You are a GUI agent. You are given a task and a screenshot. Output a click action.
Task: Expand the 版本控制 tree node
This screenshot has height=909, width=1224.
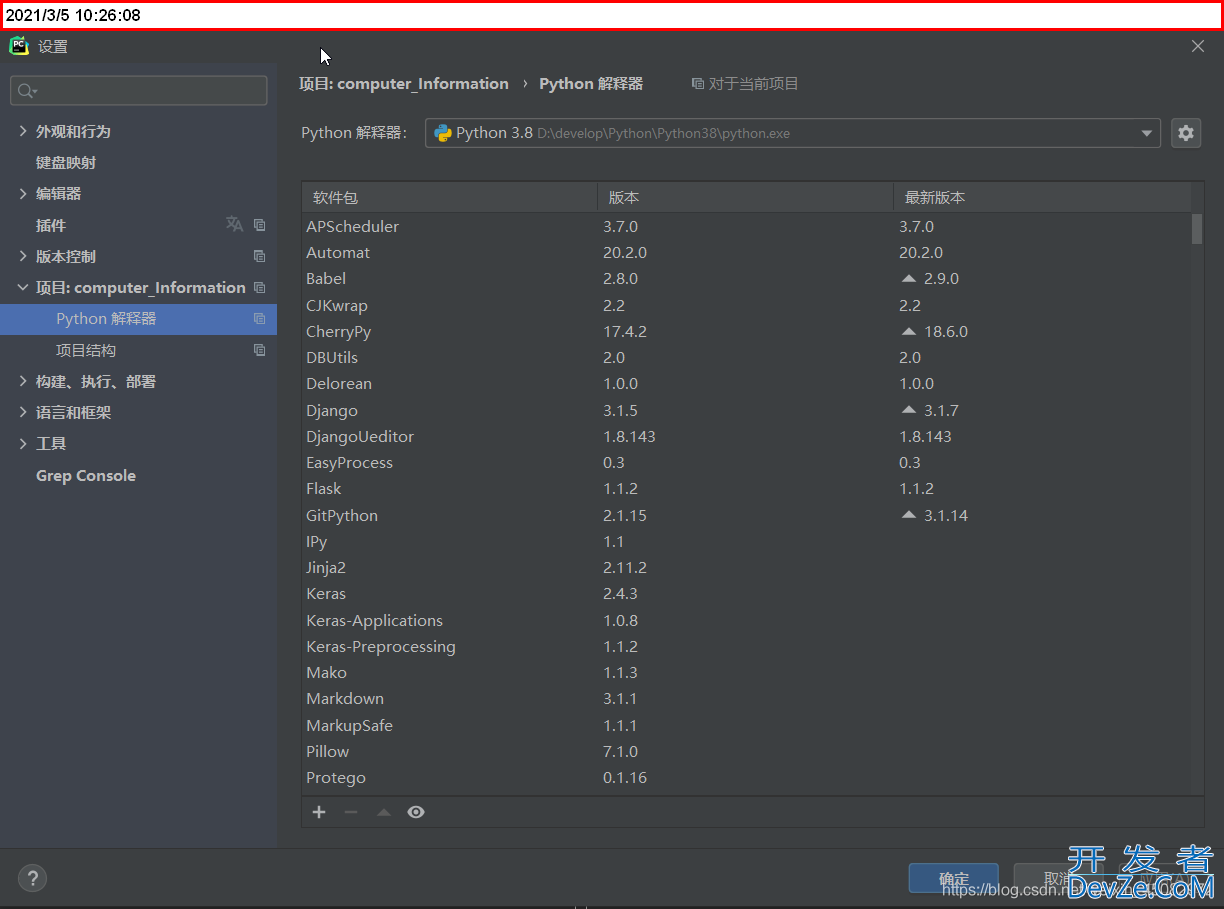tap(23, 256)
